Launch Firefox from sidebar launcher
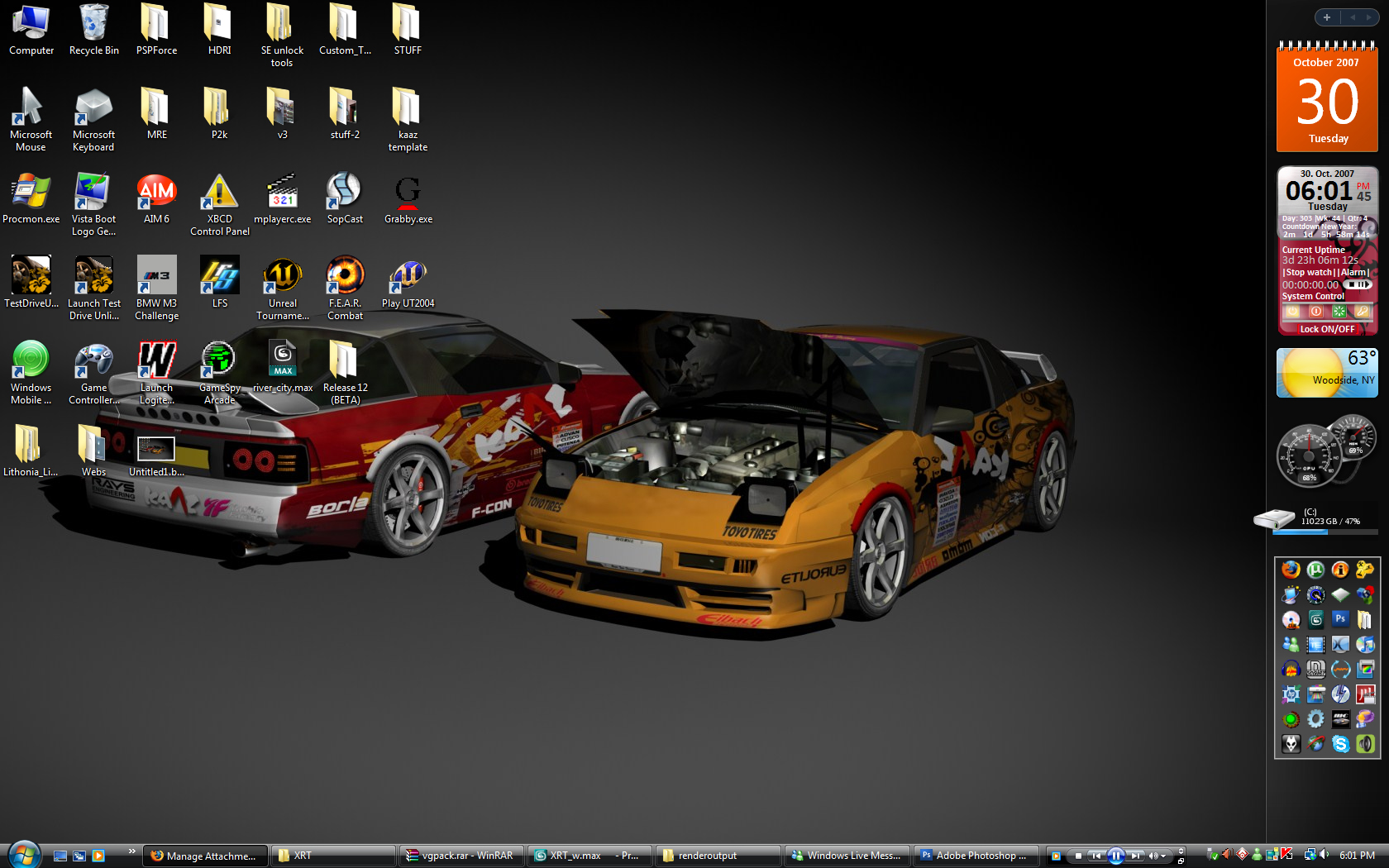 [1291, 570]
